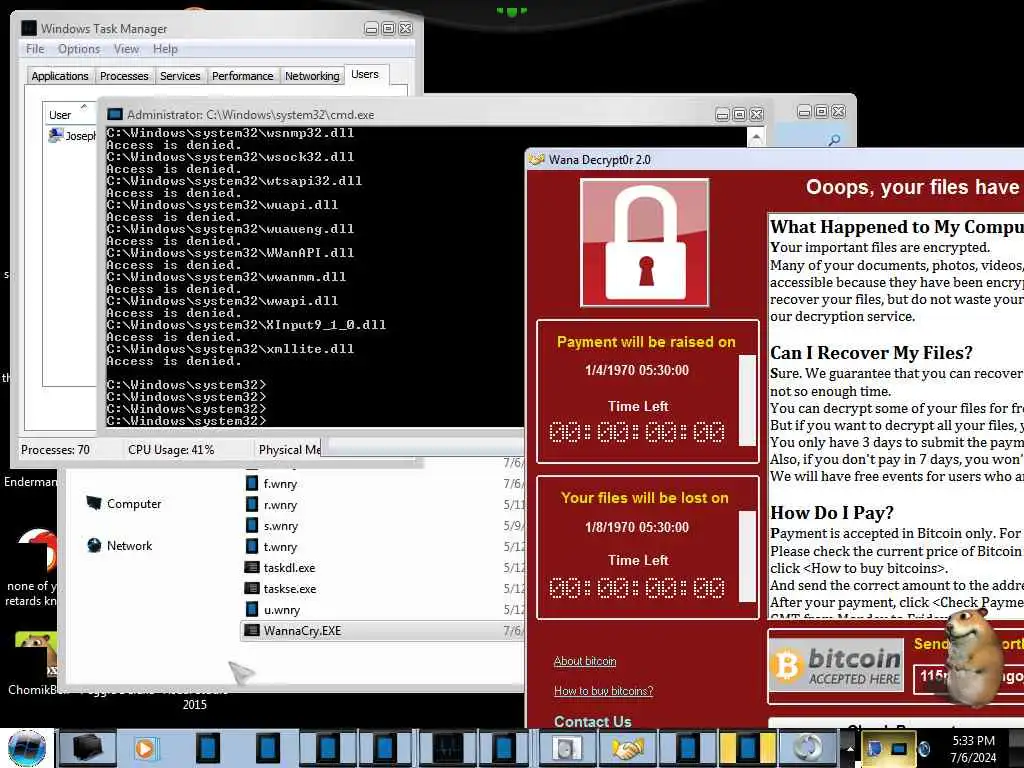Show hidden system tray icons arrow

click(850, 748)
